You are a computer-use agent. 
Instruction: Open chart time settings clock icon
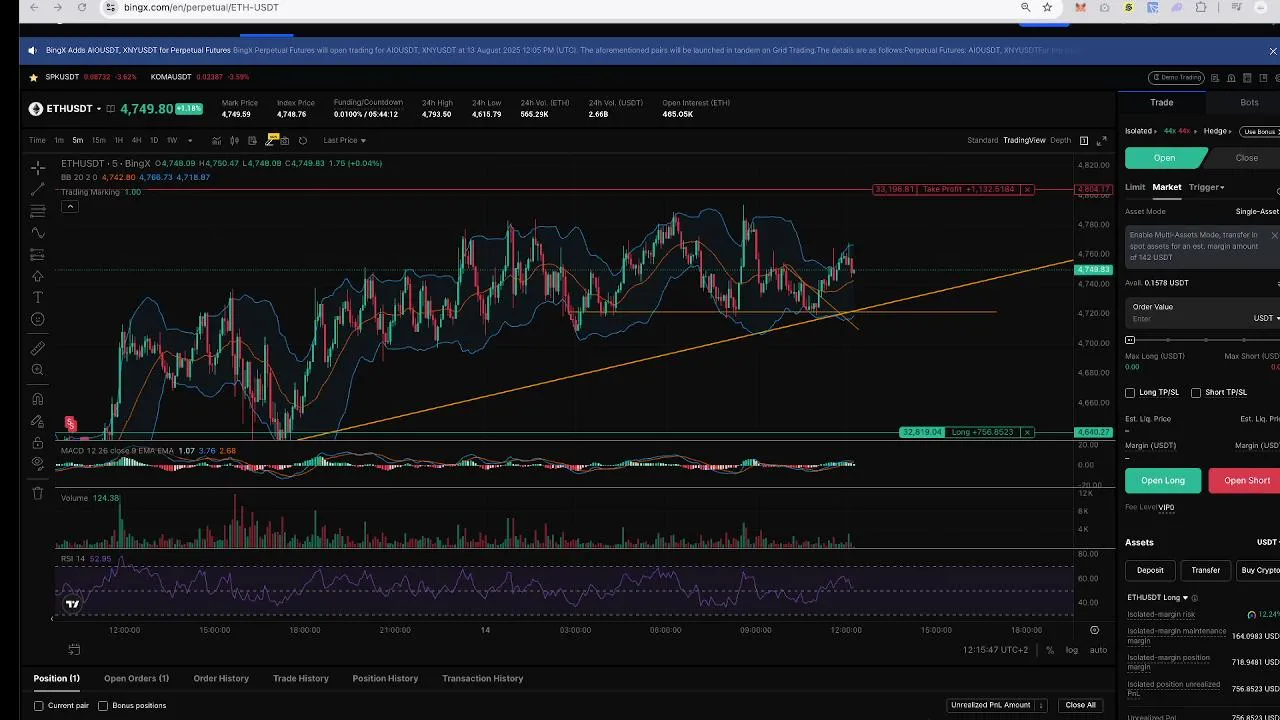click(x=1094, y=630)
